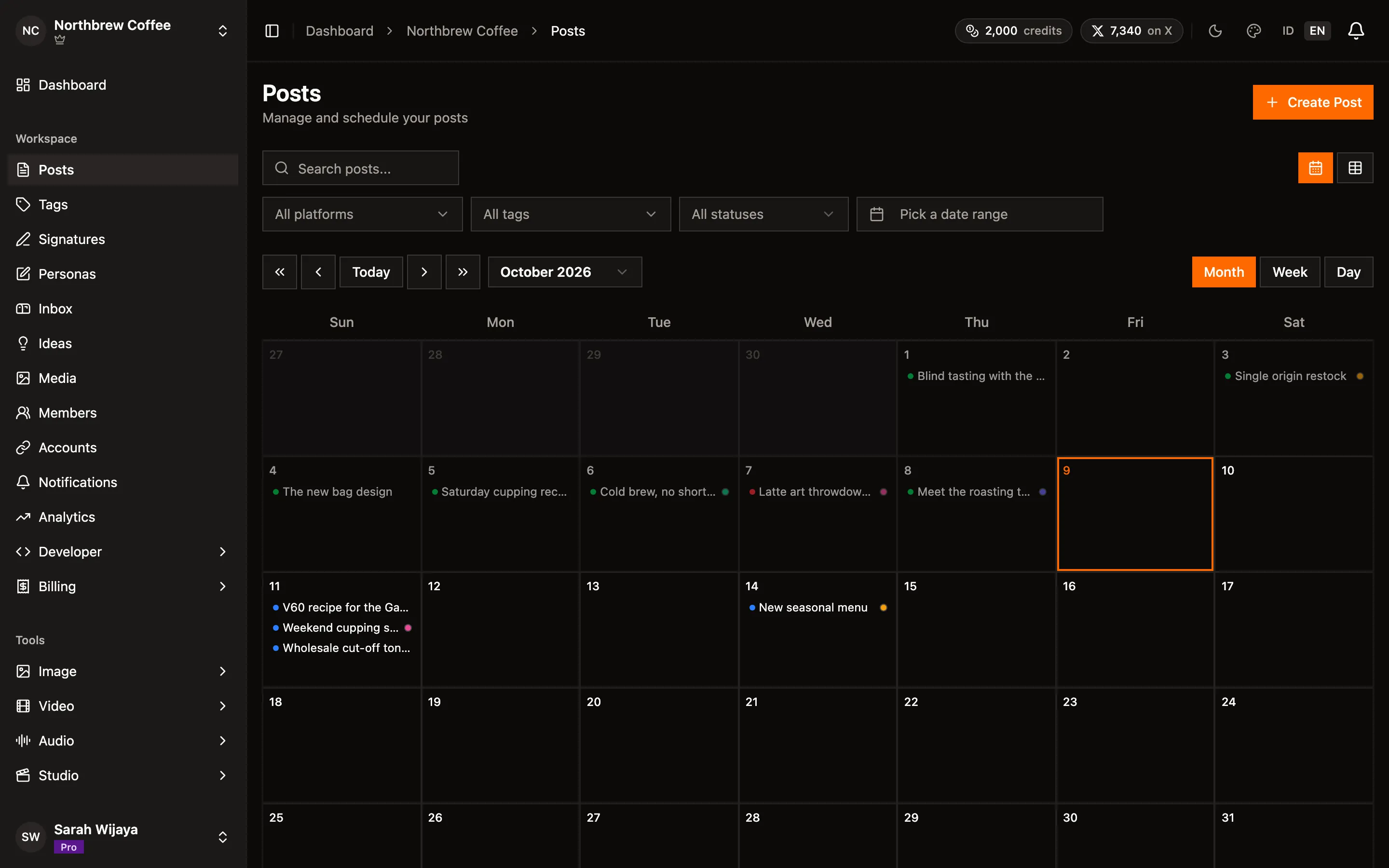Open Notifications settings in sidebar
This screenshot has width=1389, height=868.
tap(123, 482)
